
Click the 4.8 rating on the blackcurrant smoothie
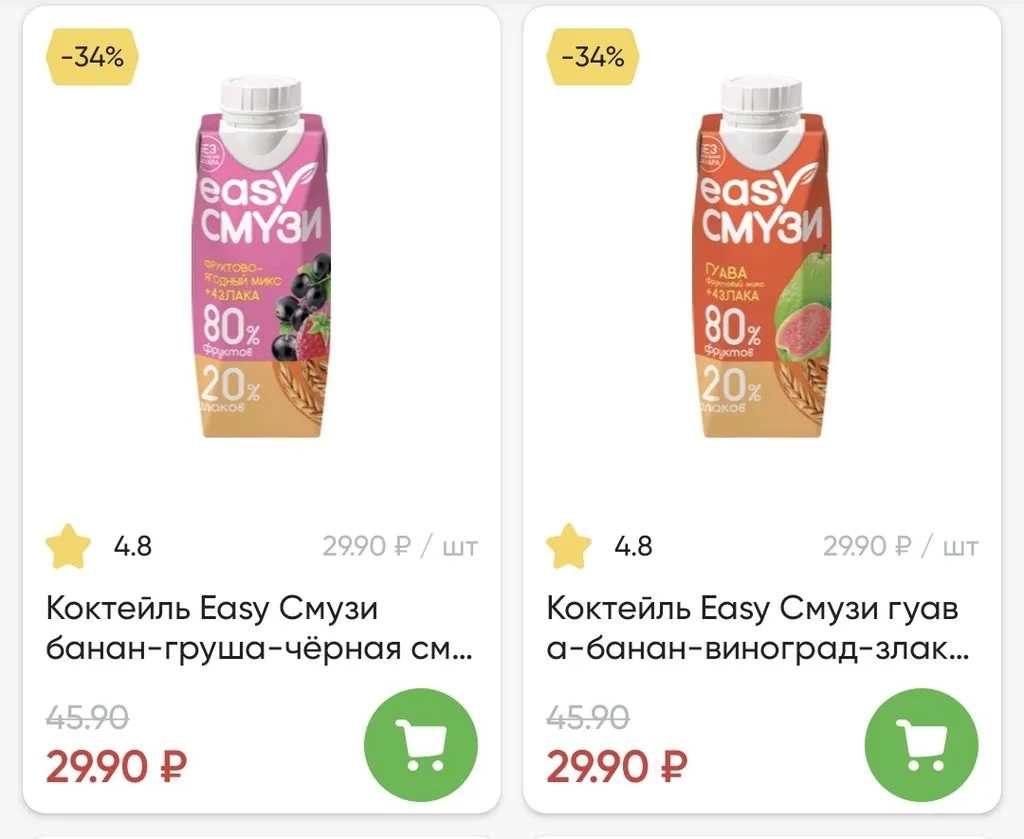click(x=133, y=546)
